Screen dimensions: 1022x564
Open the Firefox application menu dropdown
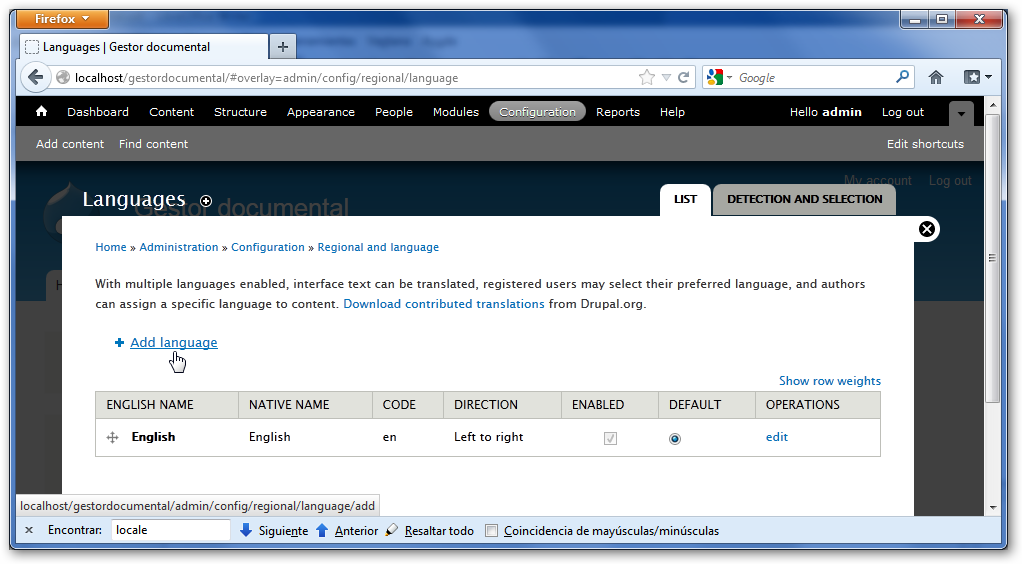64,19
